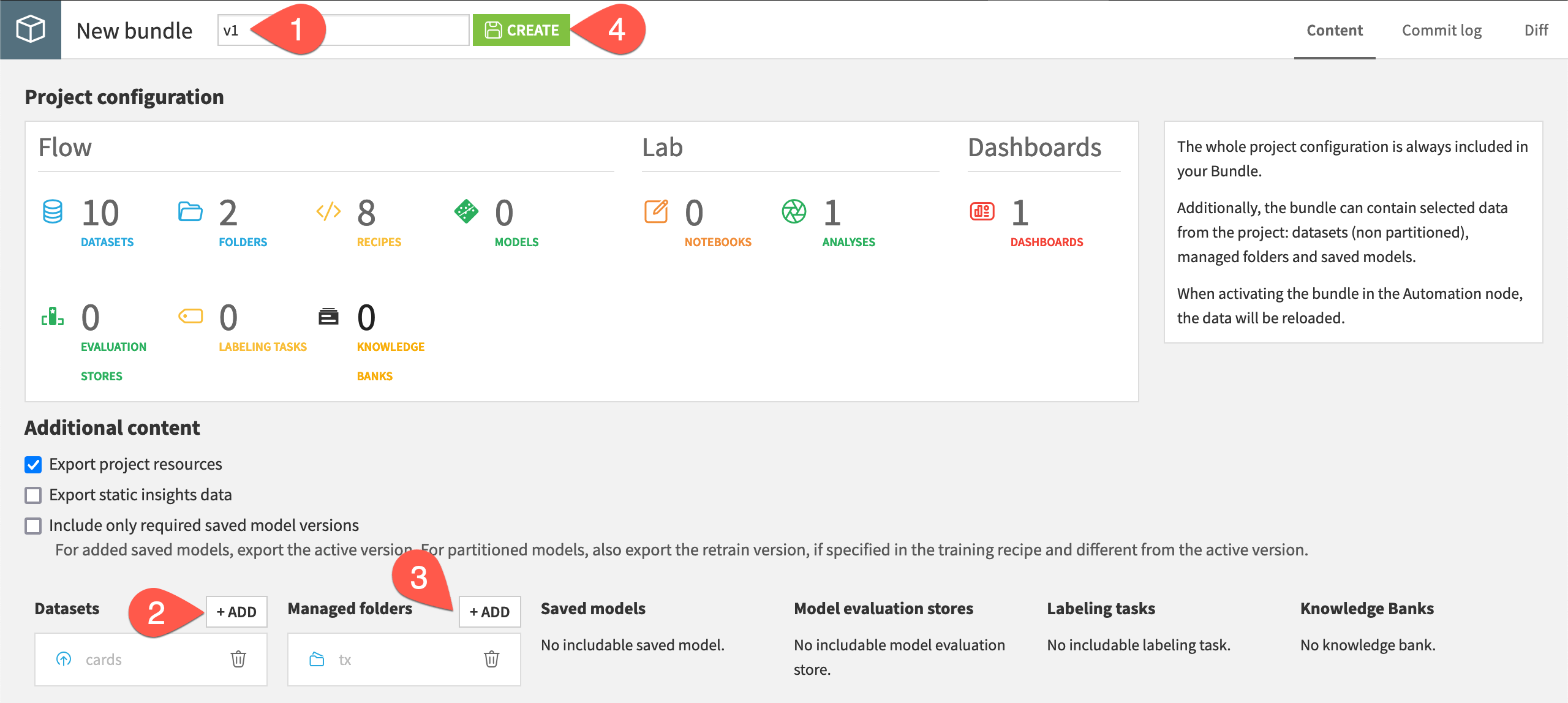1568x703 pixels.
Task: Click the Evaluation Stores icon
Action: point(53,316)
